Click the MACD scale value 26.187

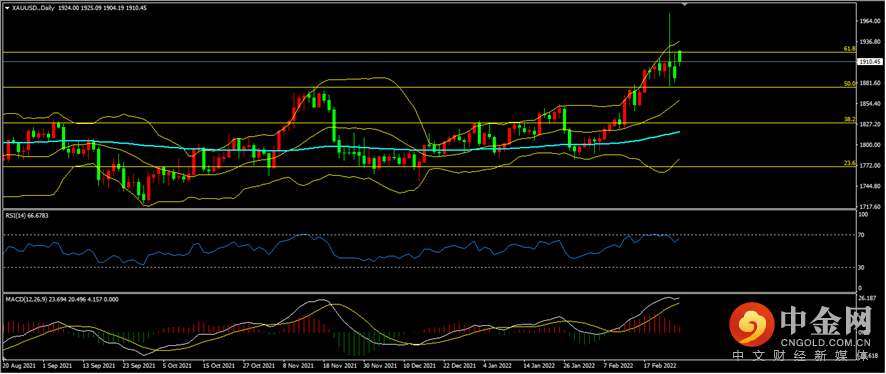pos(867,298)
